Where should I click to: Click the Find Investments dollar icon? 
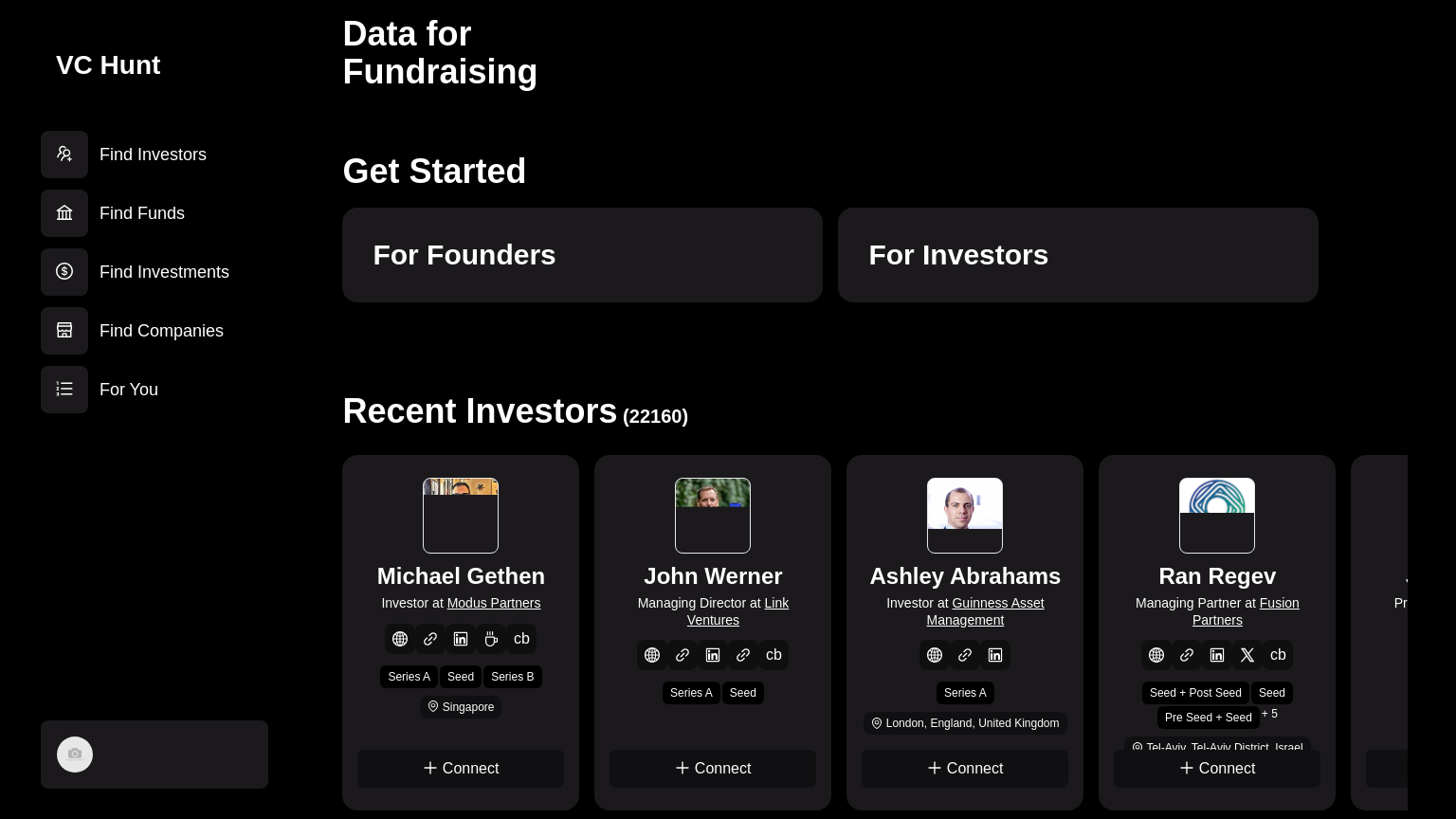64,272
